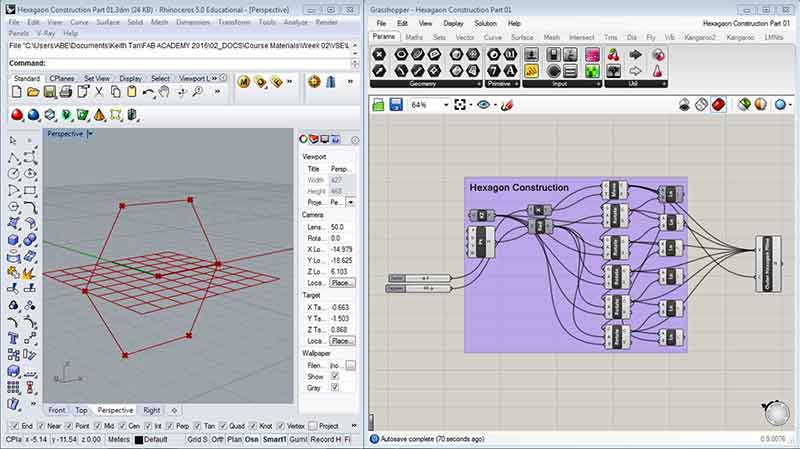
Task: Click the red sketch feather icon in Grasshopper
Action: point(507,105)
